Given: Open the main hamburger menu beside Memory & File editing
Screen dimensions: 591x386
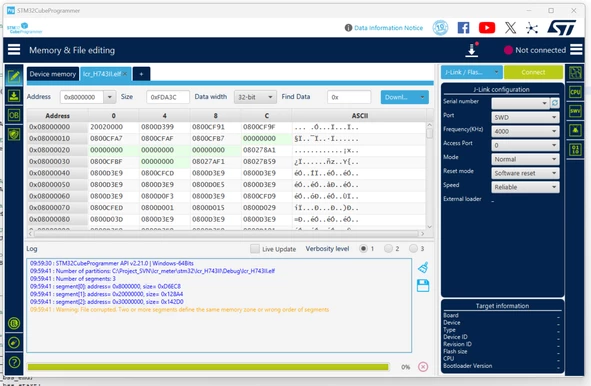Looking at the screenshot, I should point(14,50).
